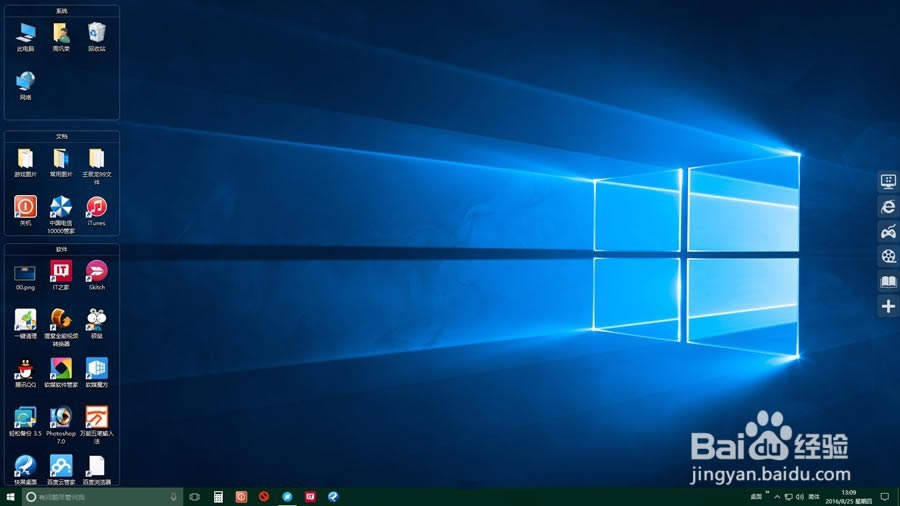Open the Action Center notification icon

point(885,497)
